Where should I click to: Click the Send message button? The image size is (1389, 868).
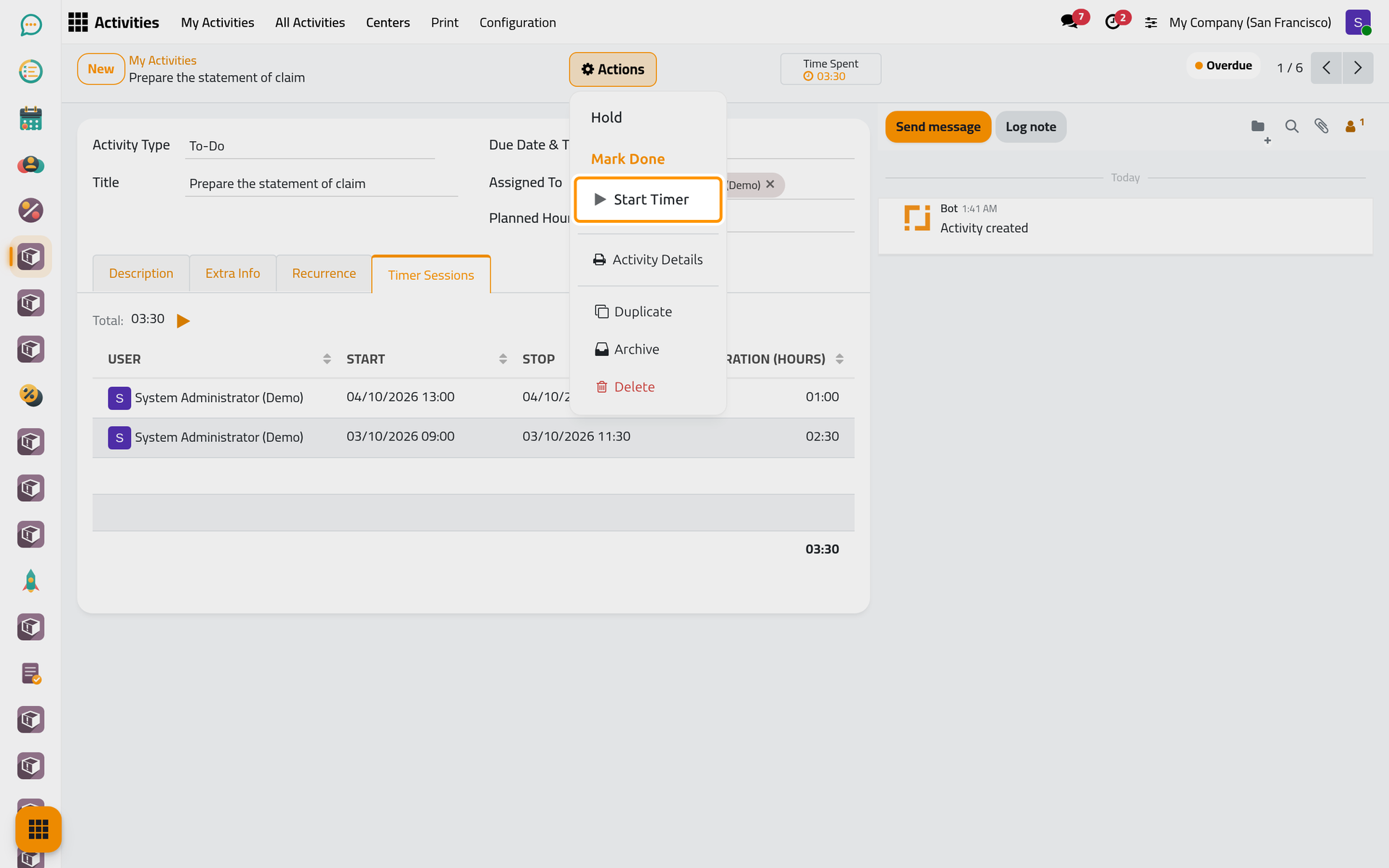[x=938, y=127]
